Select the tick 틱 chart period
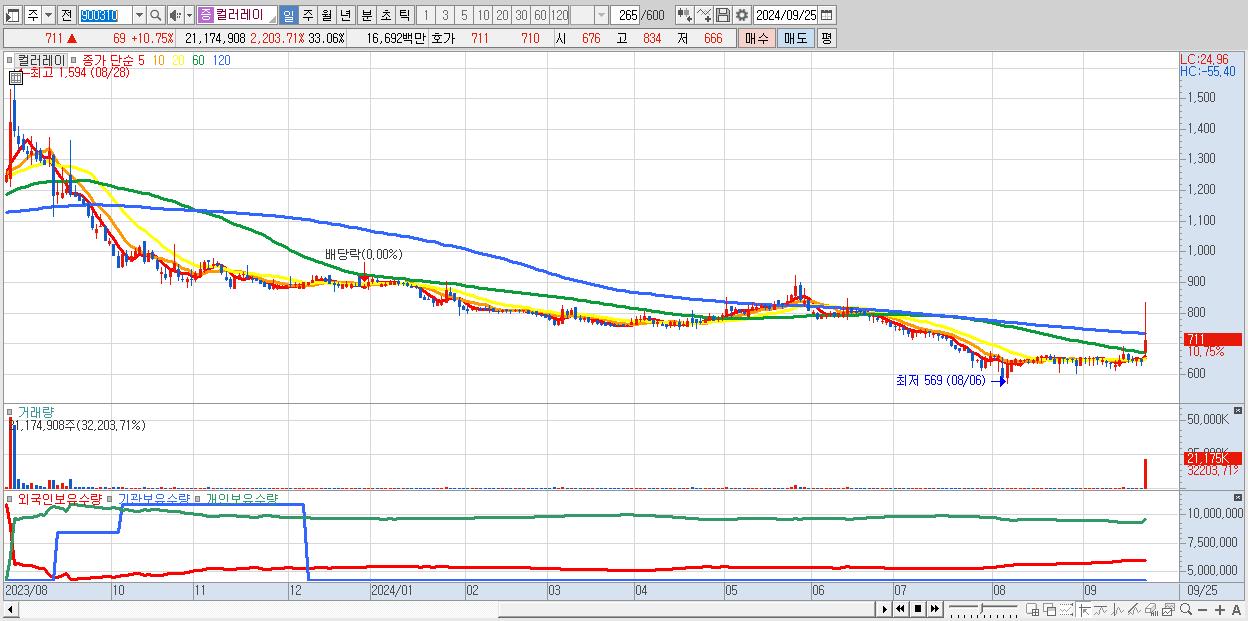Image resolution: width=1248 pixels, height=621 pixels. (404, 15)
